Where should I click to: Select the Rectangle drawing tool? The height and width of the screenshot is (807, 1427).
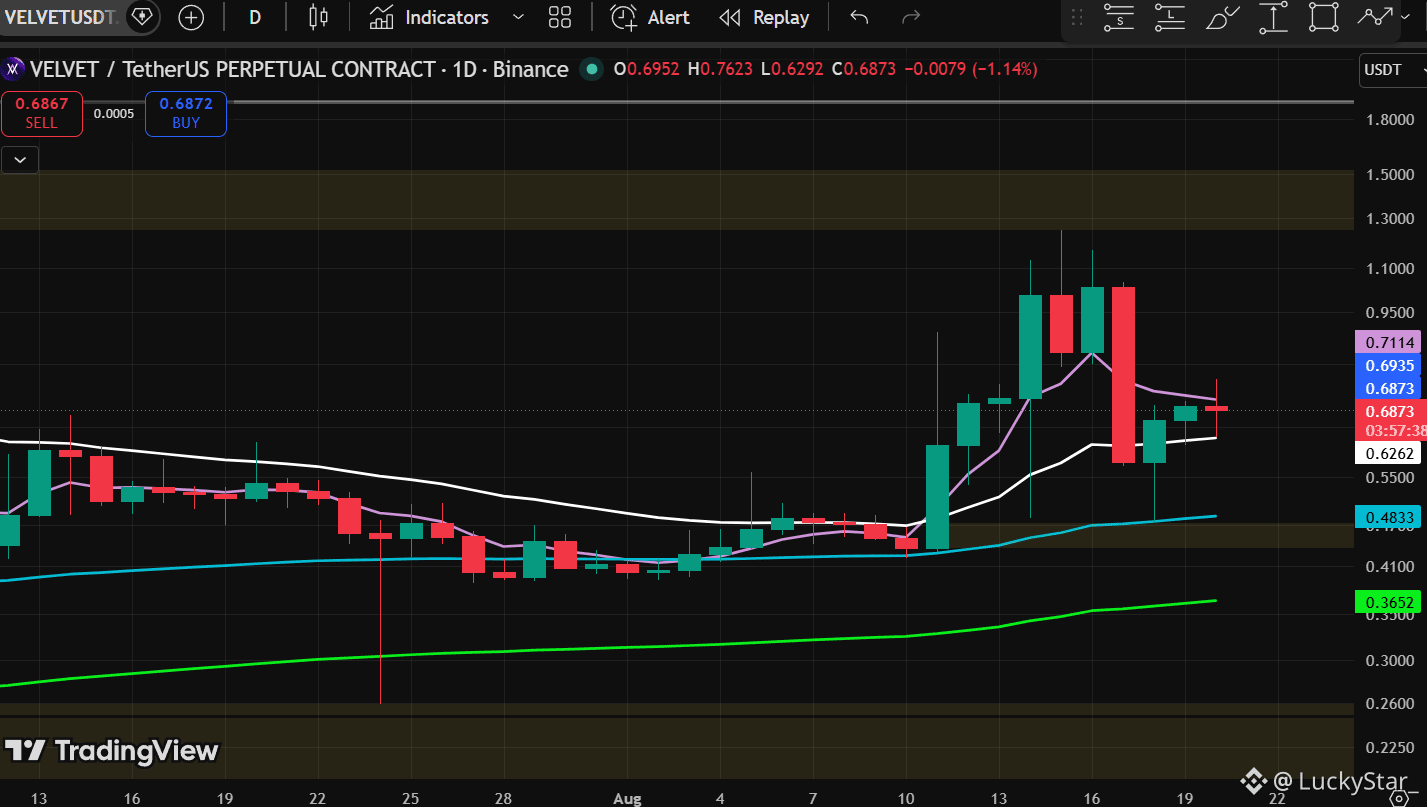click(1323, 17)
